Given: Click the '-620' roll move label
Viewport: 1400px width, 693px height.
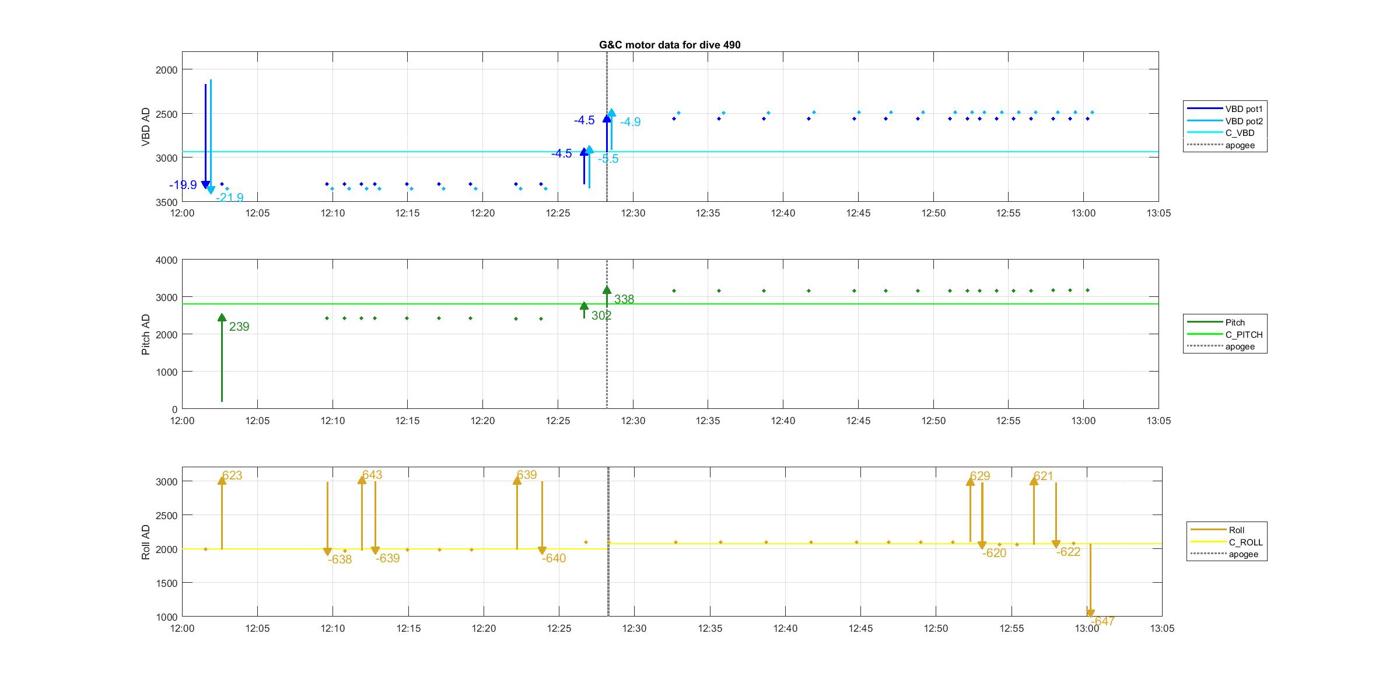Looking at the screenshot, I should click(x=994, y=553).
